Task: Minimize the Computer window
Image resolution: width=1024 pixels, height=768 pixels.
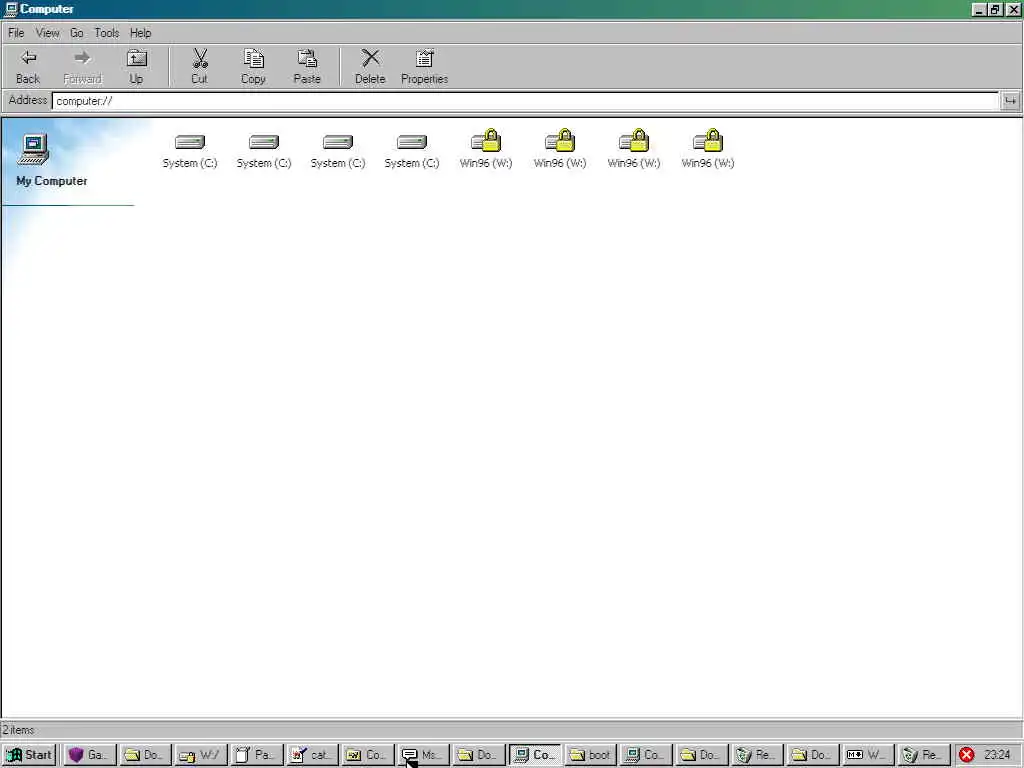Action: click(x=979, y=10)
